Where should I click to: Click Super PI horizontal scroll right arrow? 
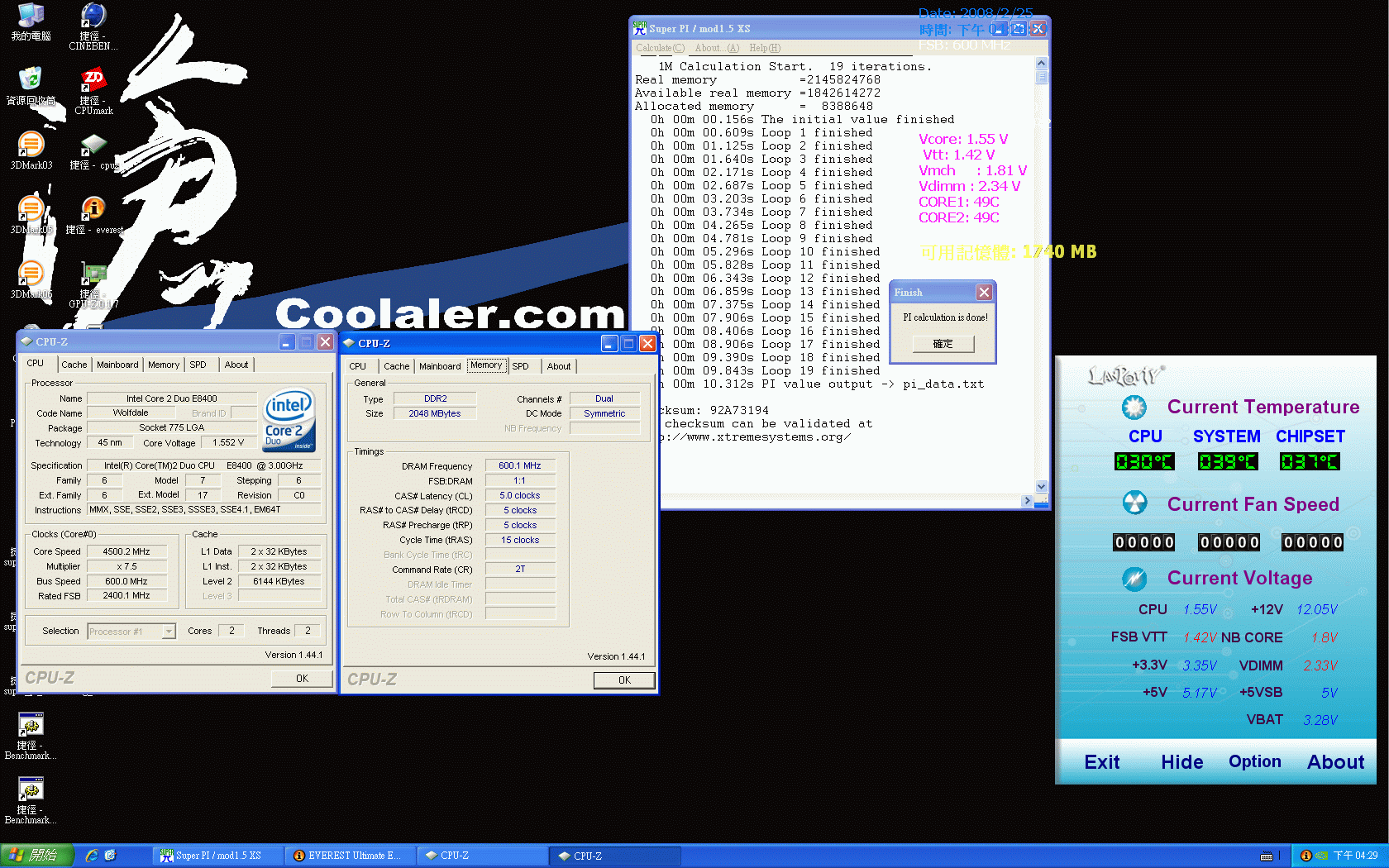click(1028, 501)
